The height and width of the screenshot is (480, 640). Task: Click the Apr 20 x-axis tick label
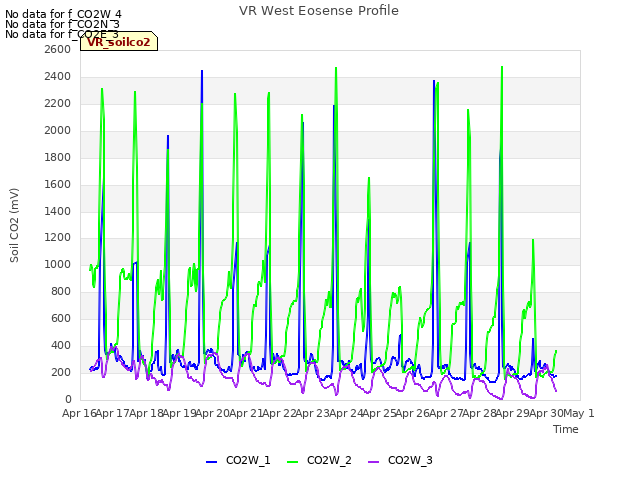212,413
